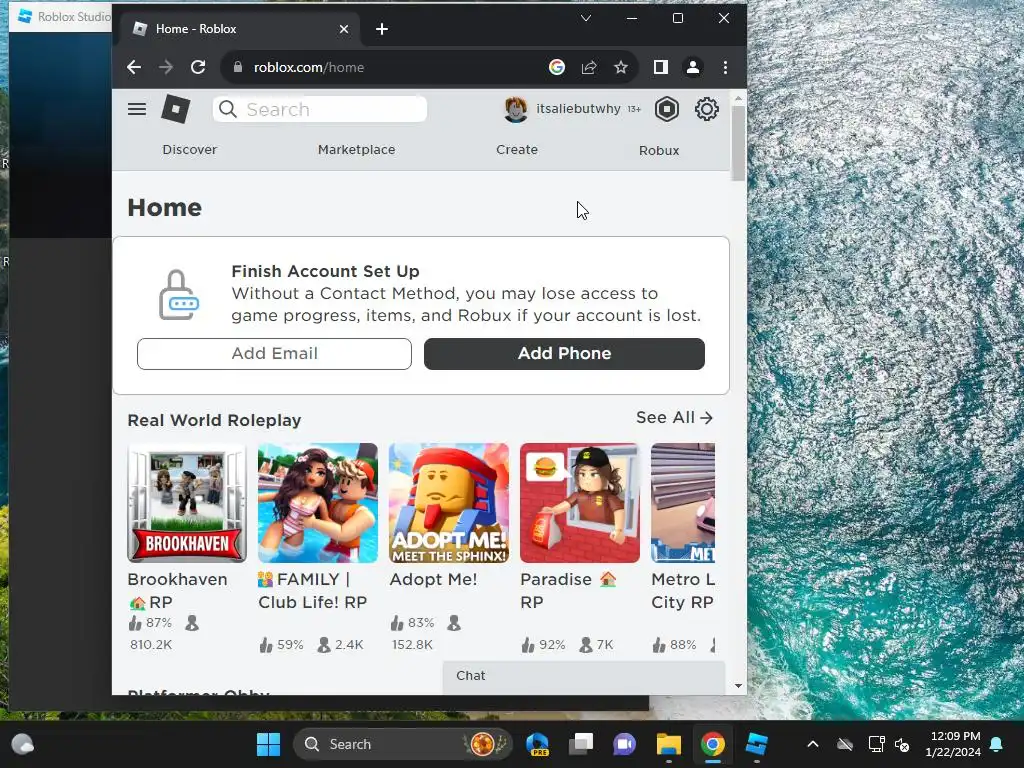Open Chrome profile icon
This screenshot has width=1024, height=768.
[x=693, y=67]
